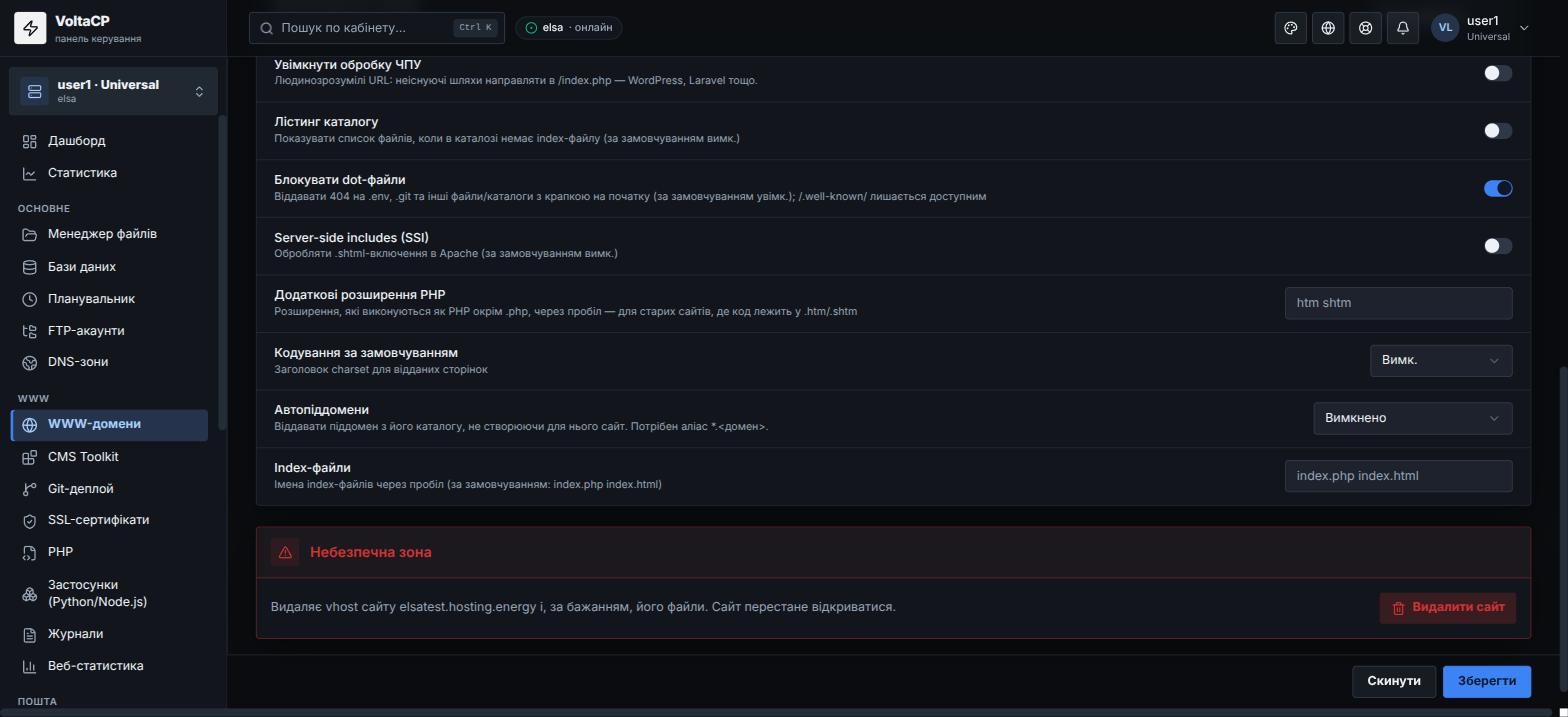Expand the user1 profile menu chevron
The height and width of the screenshot is (717, 1568).
(x=1524, y=28)
